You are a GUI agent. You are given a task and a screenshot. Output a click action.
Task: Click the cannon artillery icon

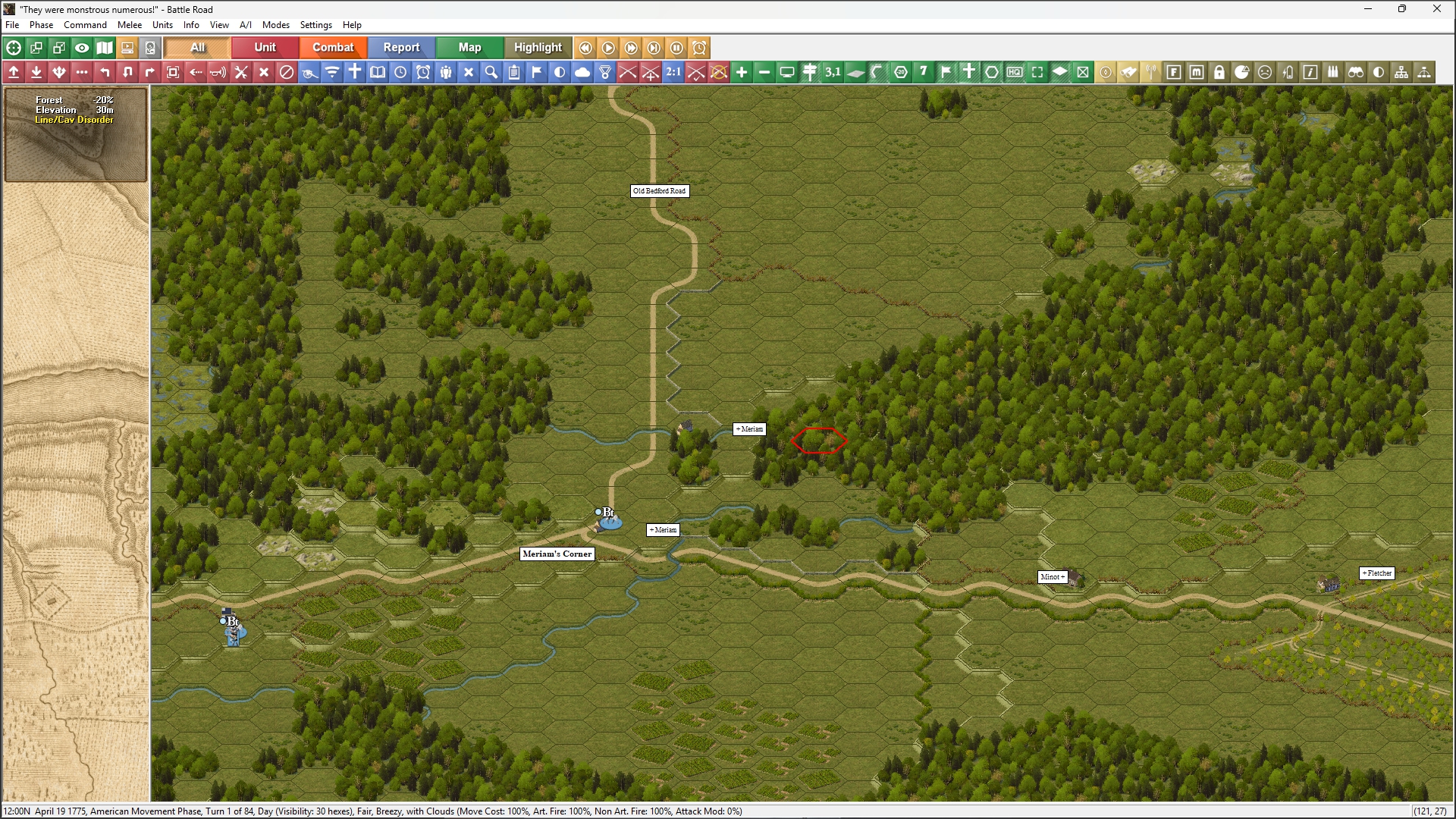[309, 72]
